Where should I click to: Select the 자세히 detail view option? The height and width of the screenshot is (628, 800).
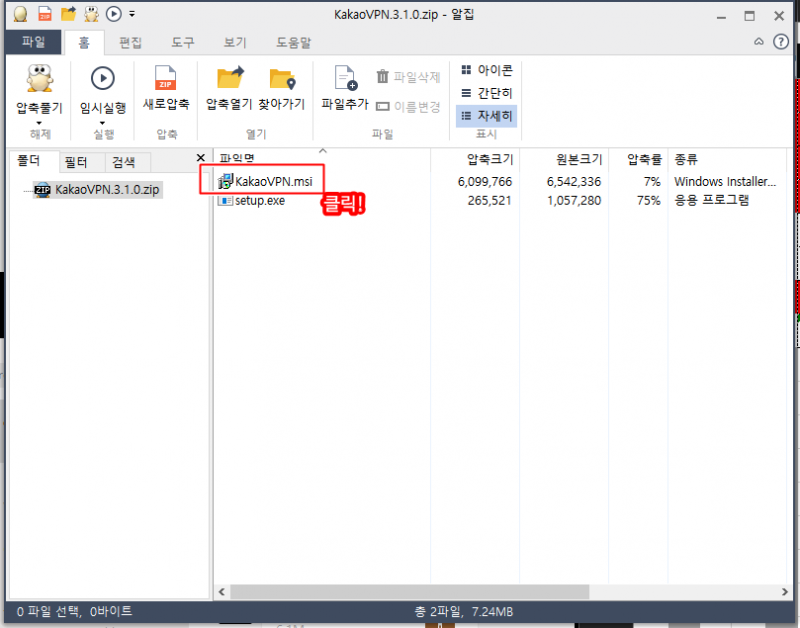pyautogui.click(x=487, y=116)
